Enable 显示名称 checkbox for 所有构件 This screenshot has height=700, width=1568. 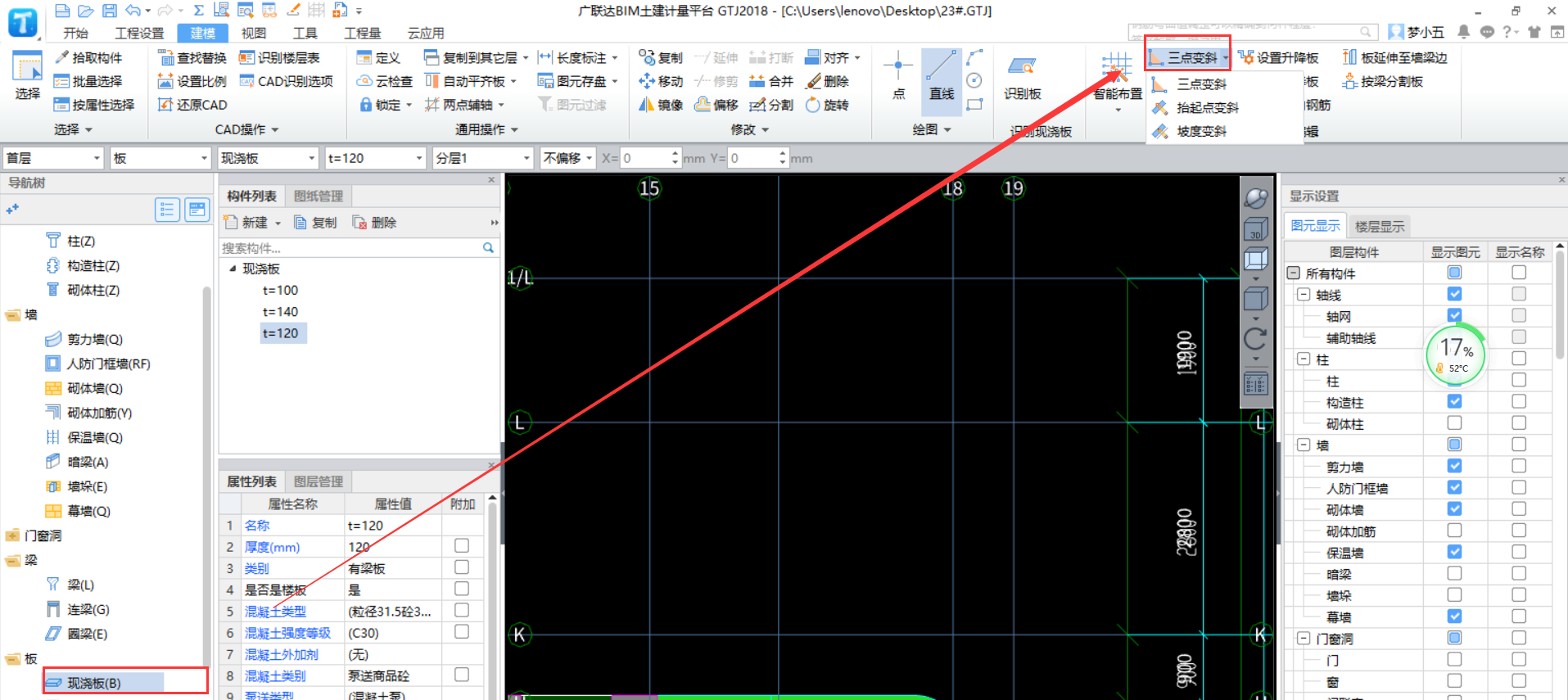coord(1519,273)
